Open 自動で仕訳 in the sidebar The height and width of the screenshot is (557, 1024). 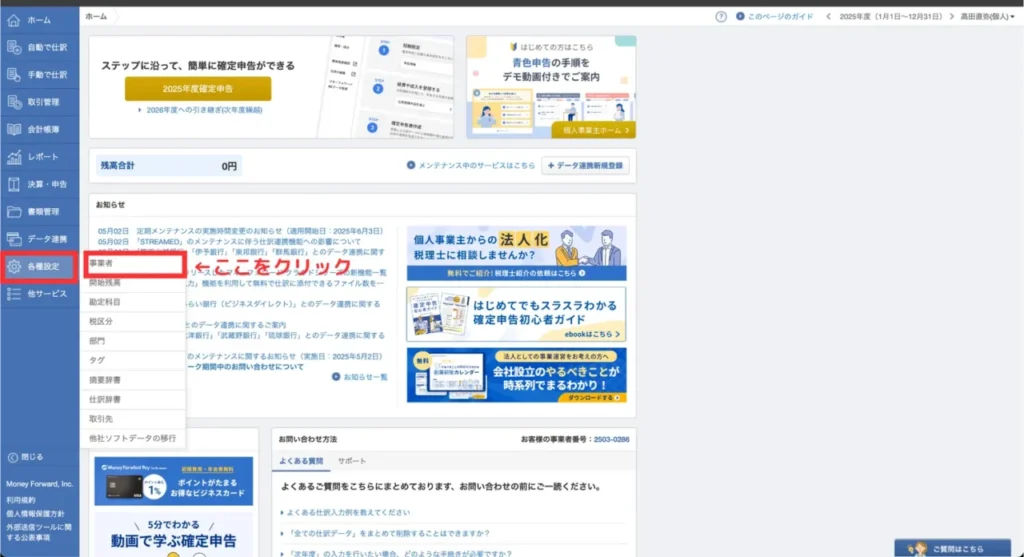point(39,47)
